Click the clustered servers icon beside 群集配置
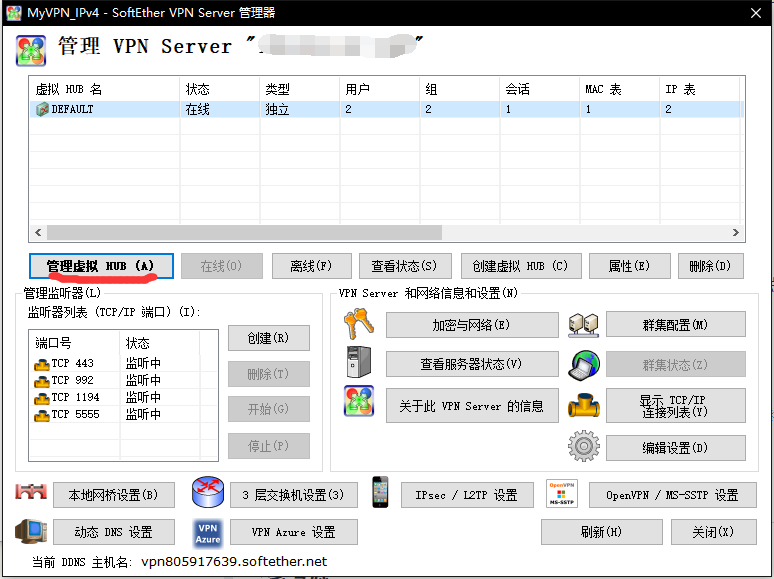The image size is (774, 579). 583,325
